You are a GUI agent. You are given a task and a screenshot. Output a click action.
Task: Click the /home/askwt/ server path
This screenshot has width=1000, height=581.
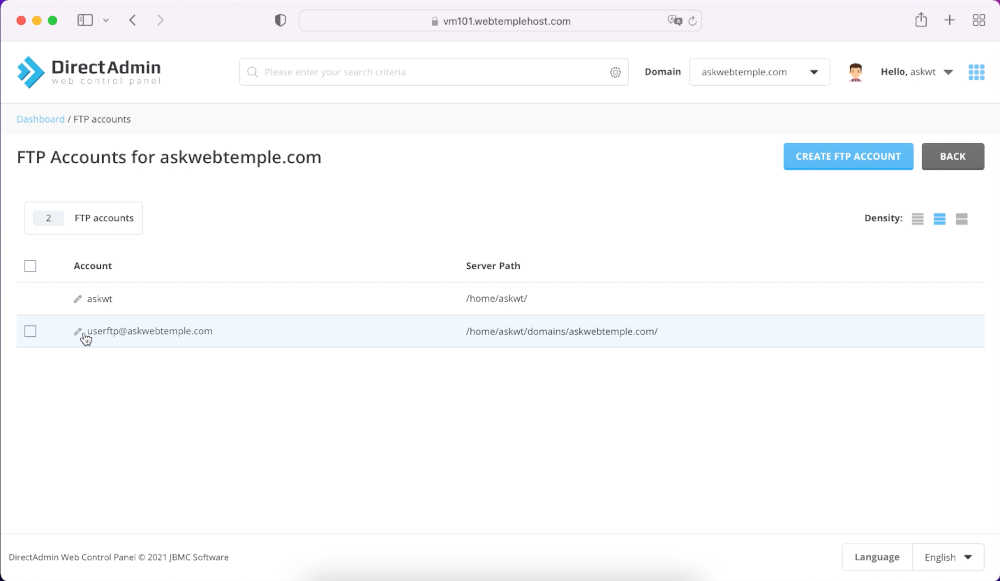pyautogui.click(x=496, y=298)
